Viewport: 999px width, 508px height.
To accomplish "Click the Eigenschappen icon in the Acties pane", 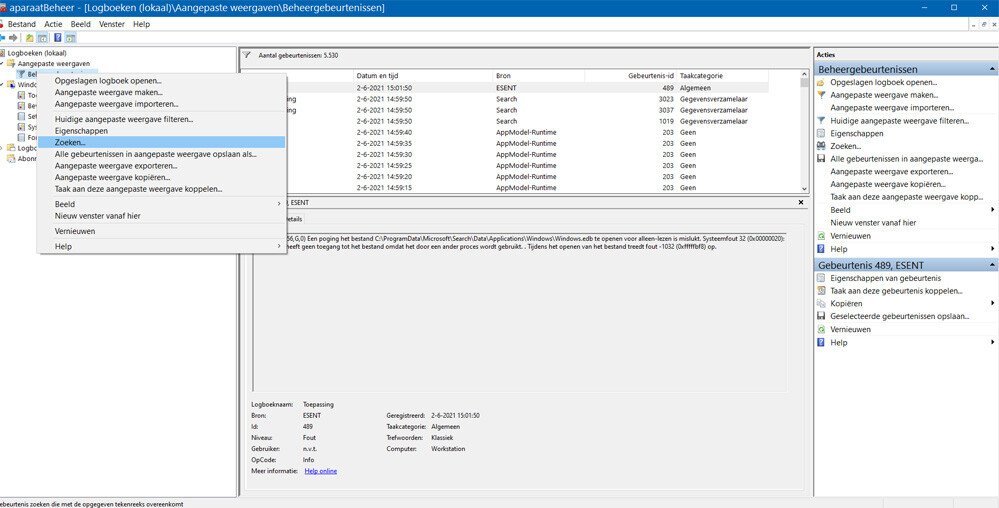I will click(x=821, y=134).
